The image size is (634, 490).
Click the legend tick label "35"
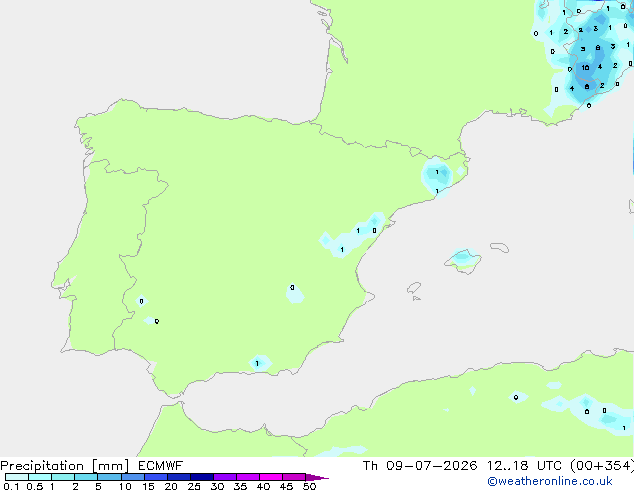point(240,486)
